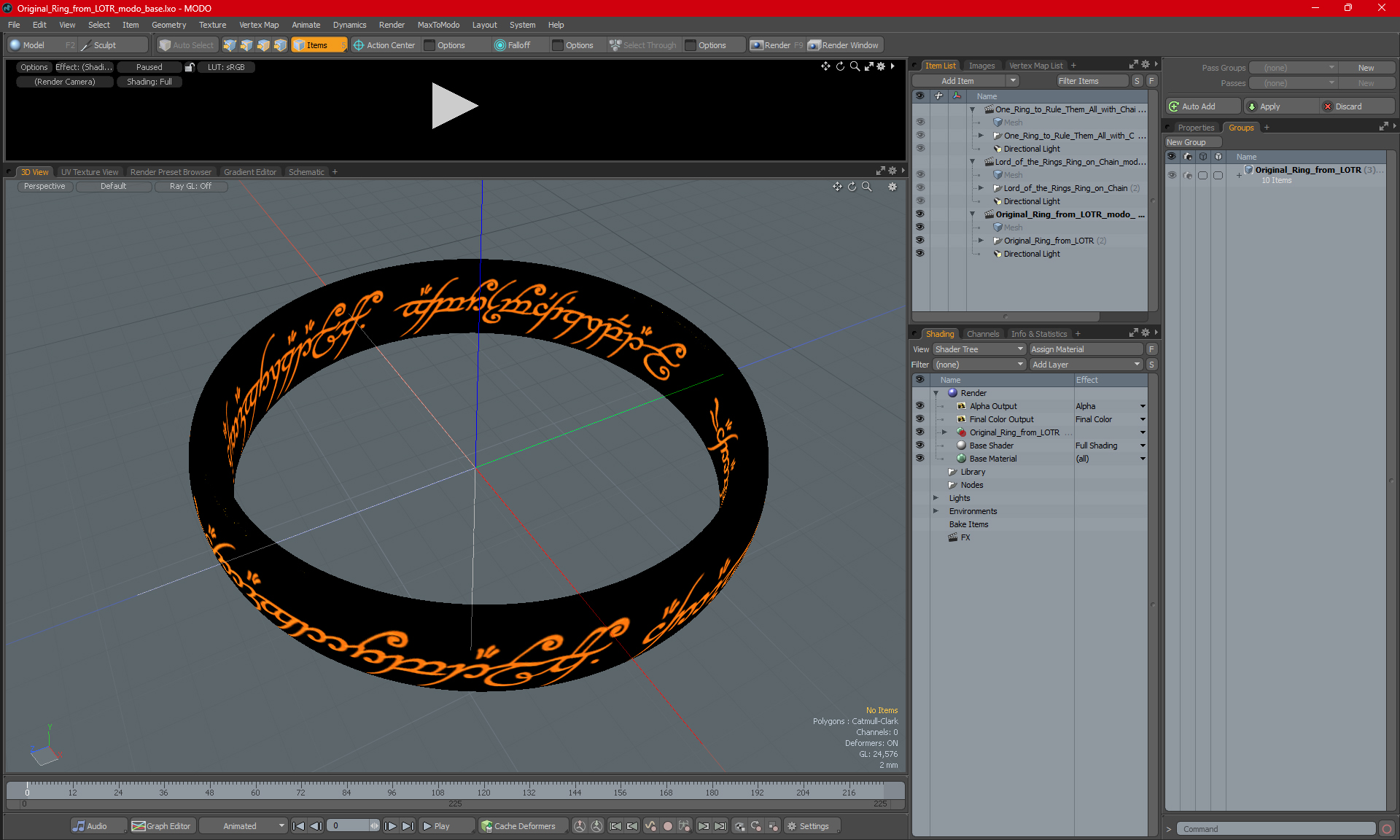Click the preview zoom magnifier icon
The height and width of the screenshot is (840, 1400).
[855, 66]
